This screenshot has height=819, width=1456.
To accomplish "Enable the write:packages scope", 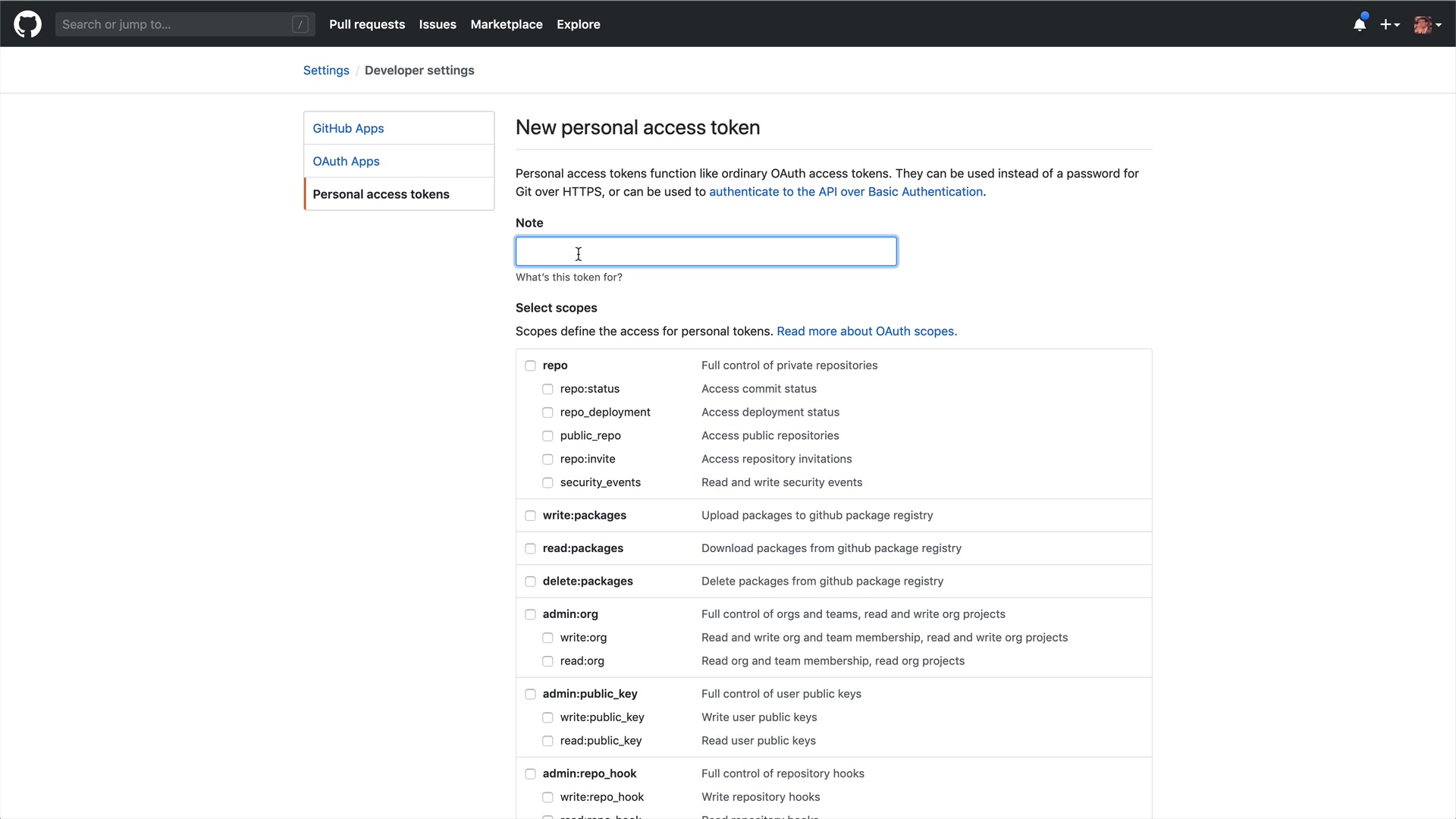I will pos(530,516).
